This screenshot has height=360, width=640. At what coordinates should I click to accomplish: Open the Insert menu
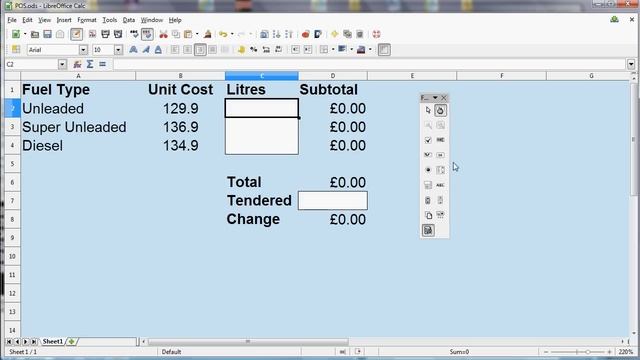(x=64, y=20)
